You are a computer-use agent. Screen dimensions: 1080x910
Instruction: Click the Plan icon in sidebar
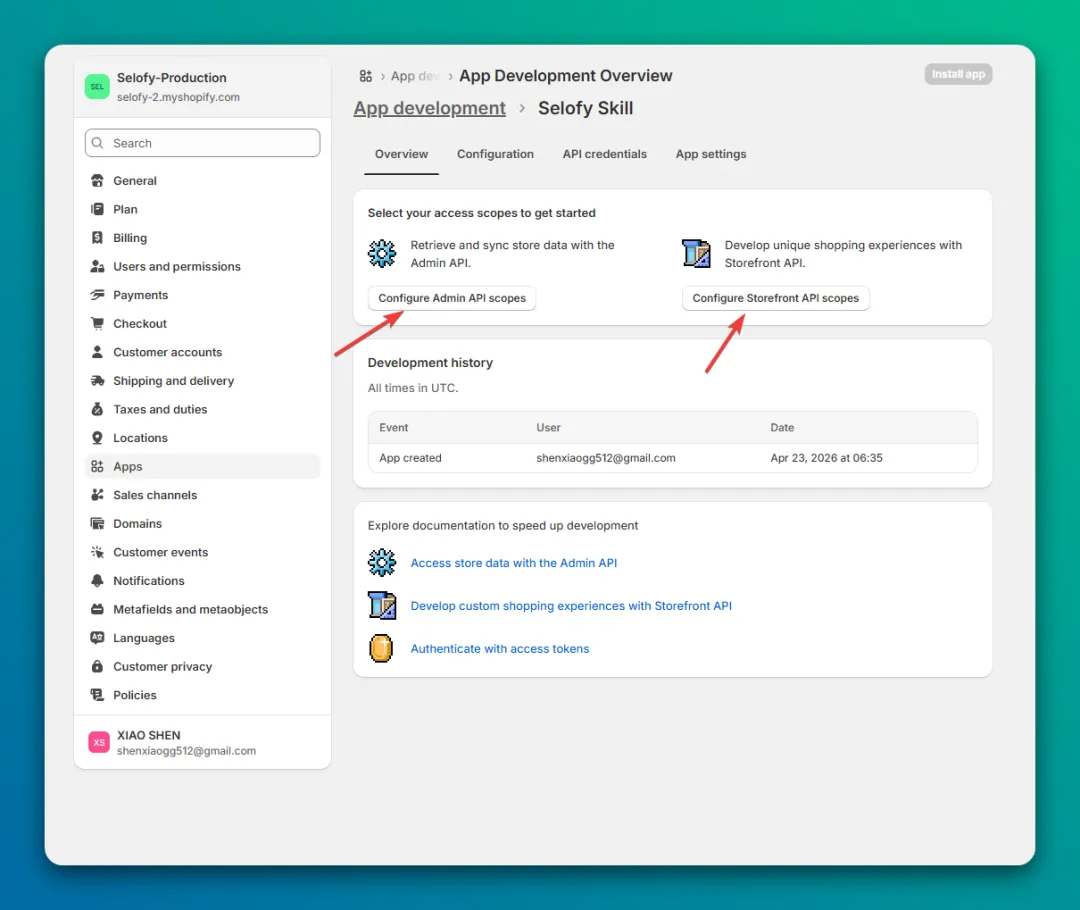97,209
